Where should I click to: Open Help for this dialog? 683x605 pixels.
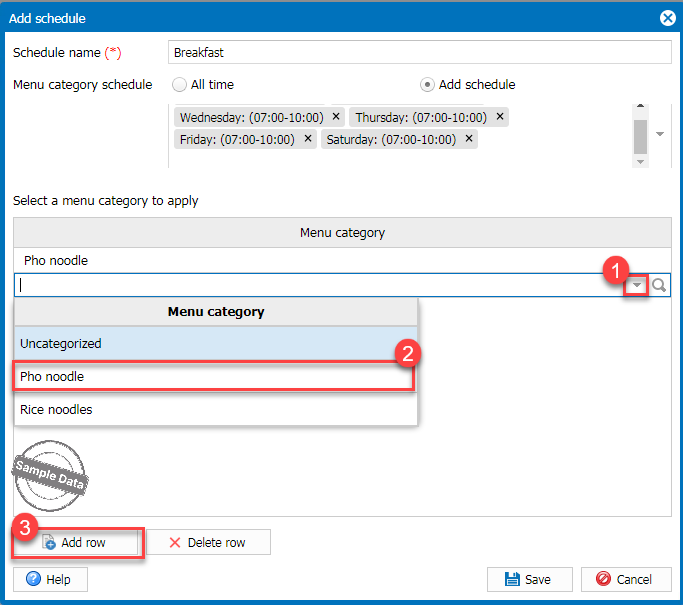tap(50, 579)
